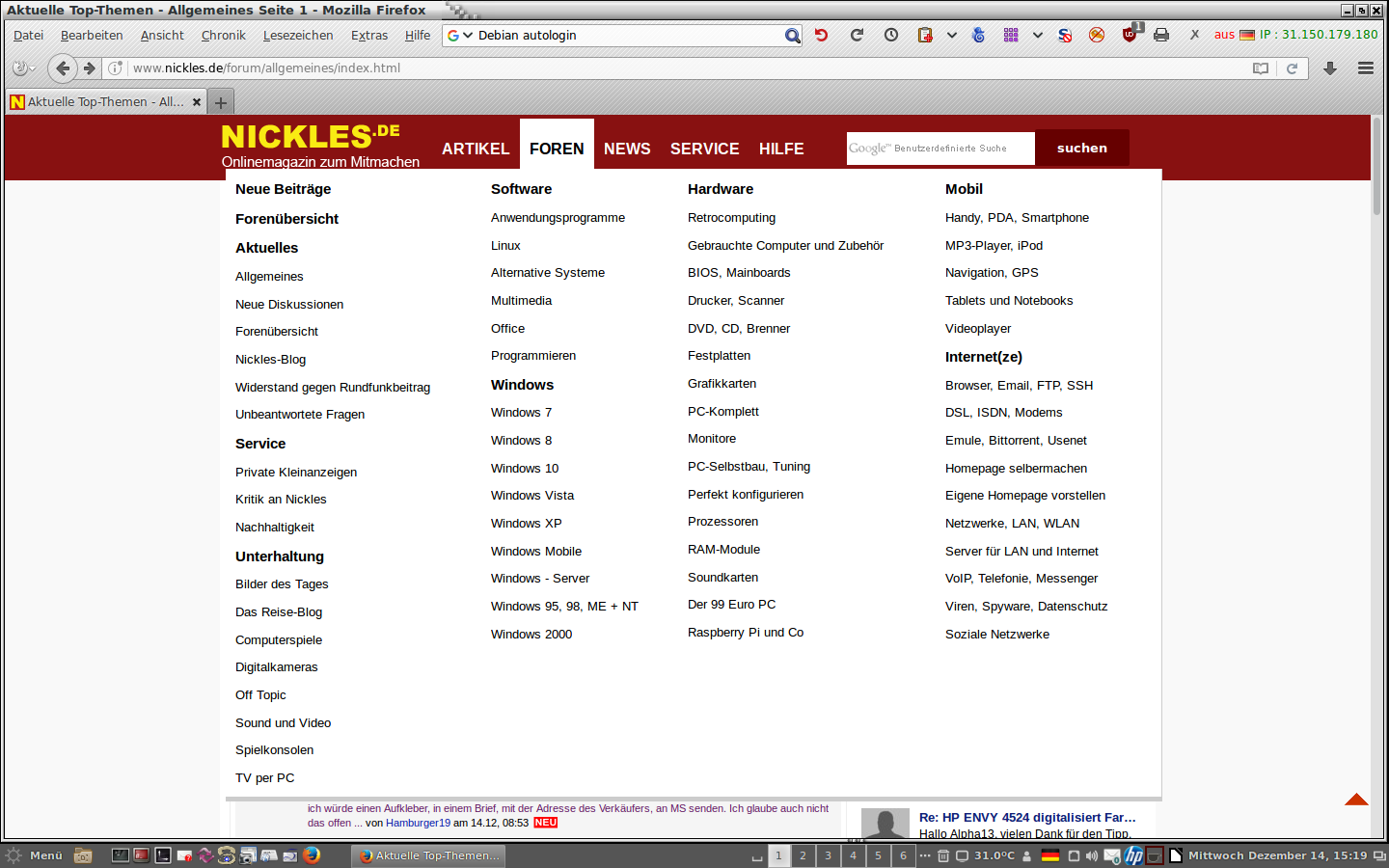
Task: Click the X icon next to the printer
Action: tap(1194, 35)
